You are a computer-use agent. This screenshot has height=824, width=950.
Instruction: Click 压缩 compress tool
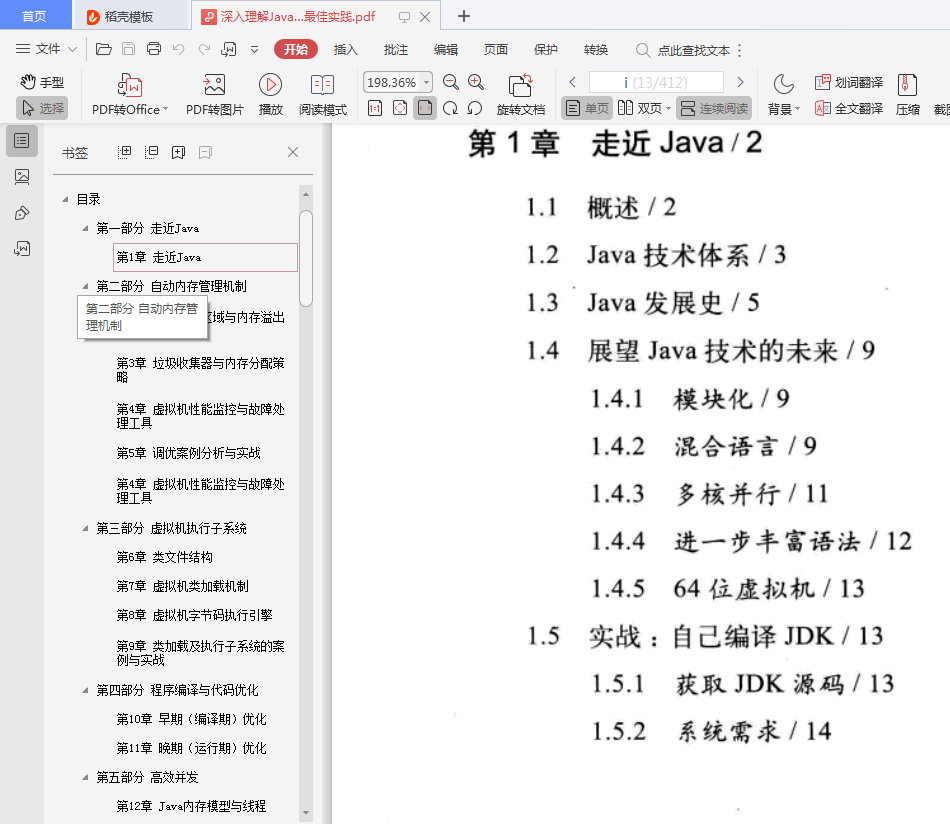coord(908,95)
